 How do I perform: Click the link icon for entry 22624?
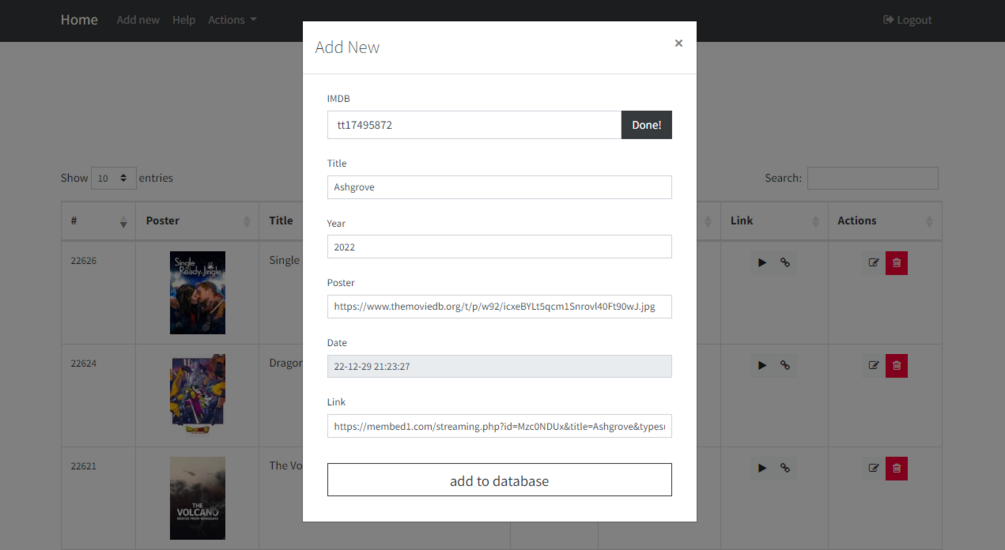point(785,365)
